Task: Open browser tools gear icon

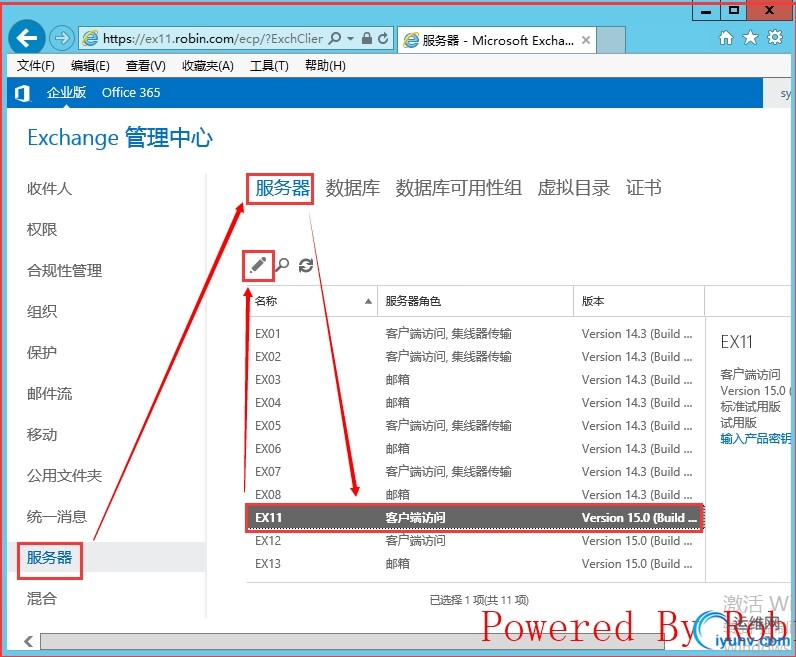Action: click(775, 38)
